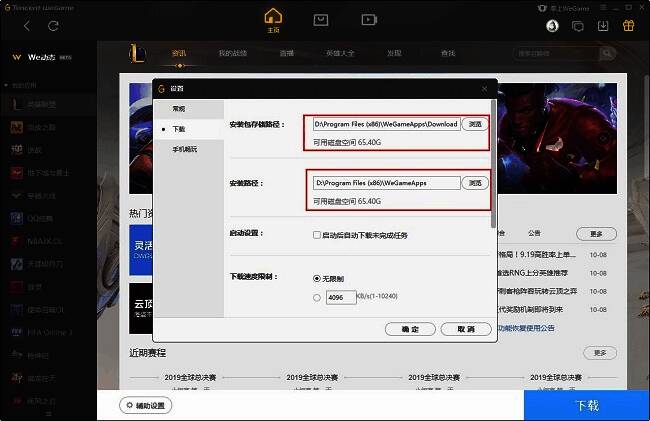Open the store icon in top navigation

321,19
